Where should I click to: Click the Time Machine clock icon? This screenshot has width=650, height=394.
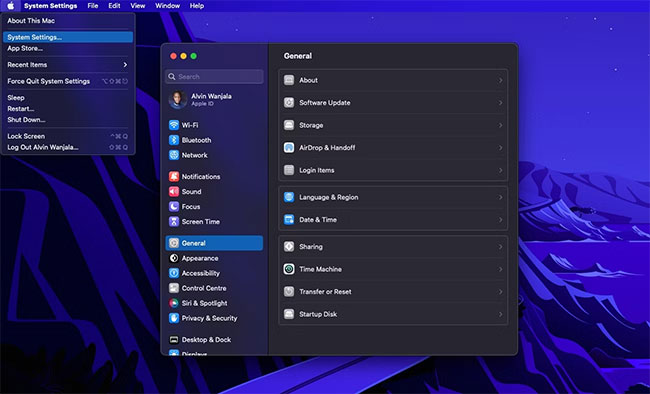pos(289,269)
